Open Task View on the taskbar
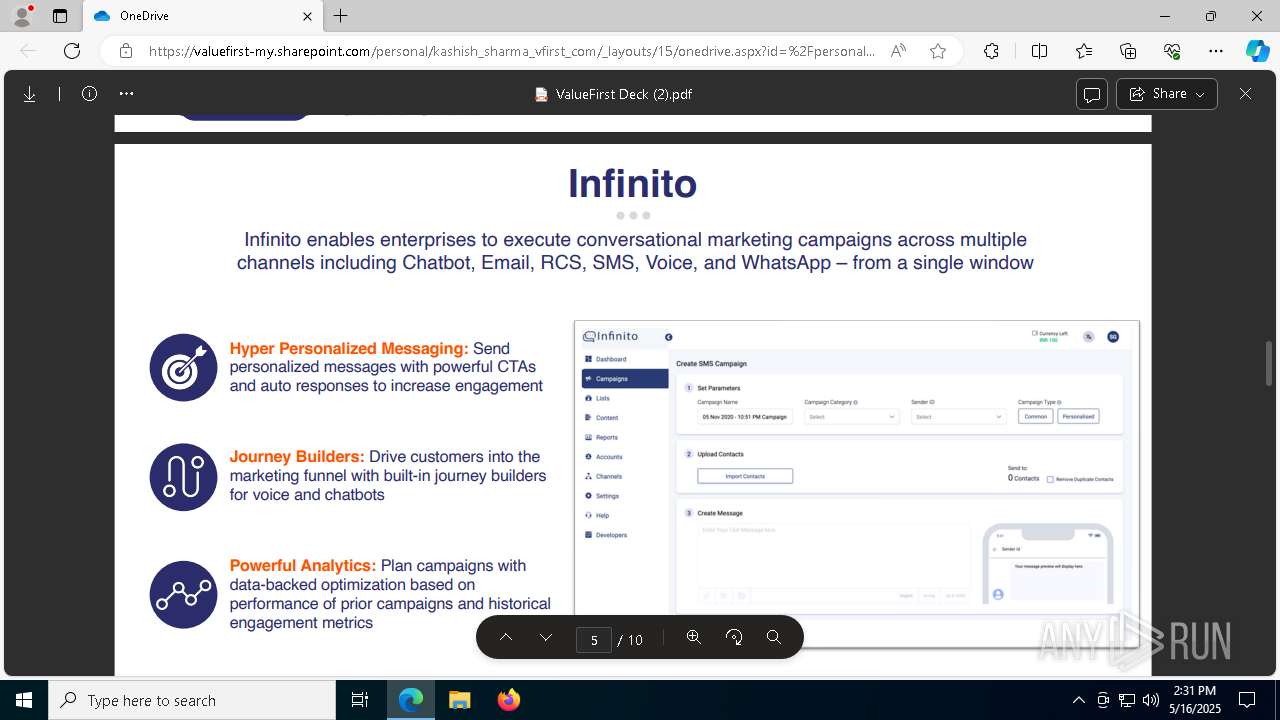 click(x=360, y=700)
